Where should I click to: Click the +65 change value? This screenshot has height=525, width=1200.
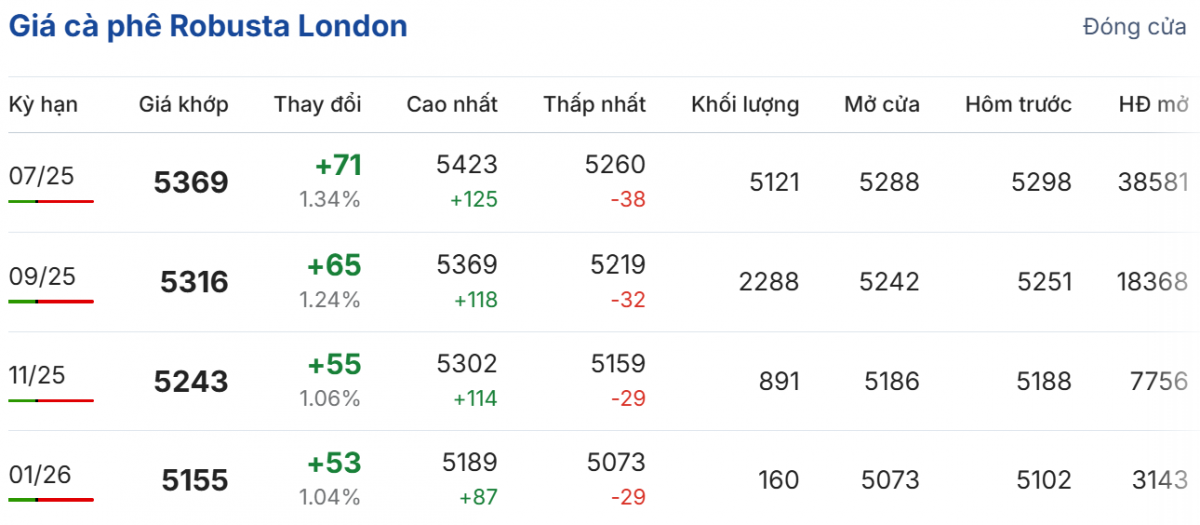(334, 266)
